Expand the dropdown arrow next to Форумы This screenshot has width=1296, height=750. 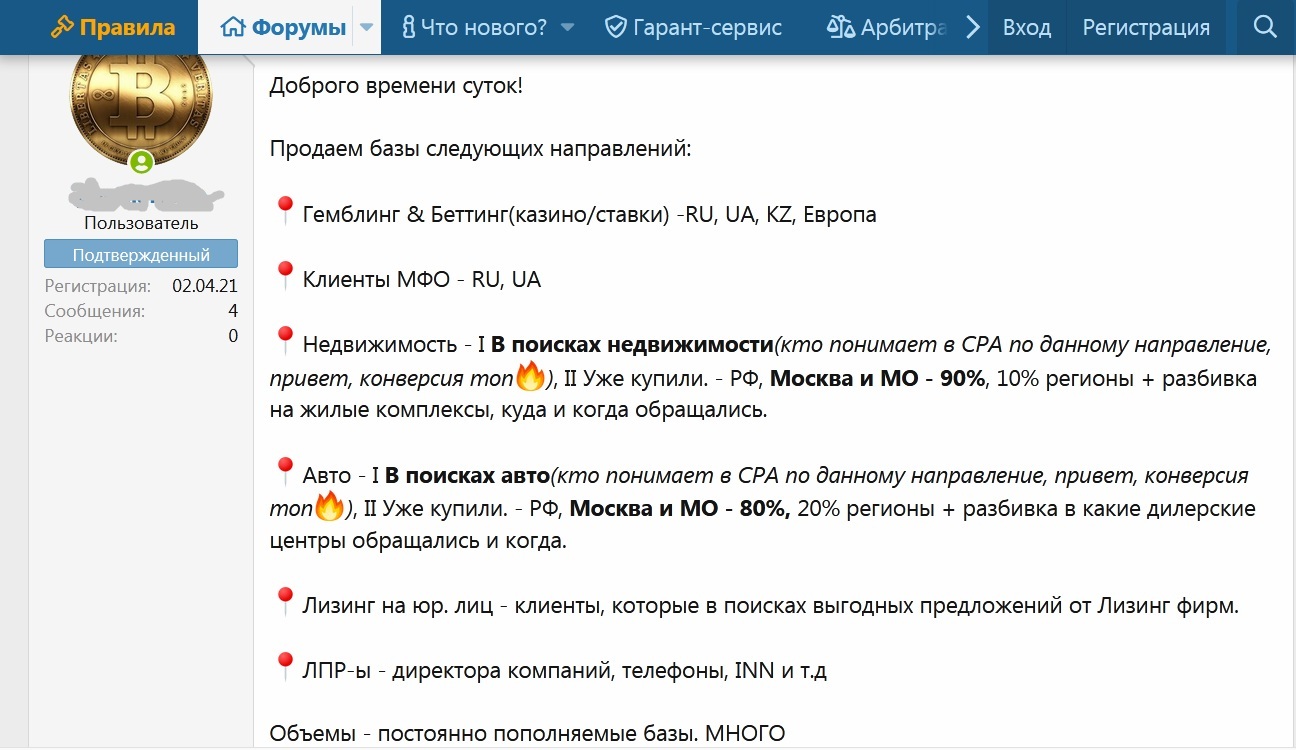click(366, 27)
